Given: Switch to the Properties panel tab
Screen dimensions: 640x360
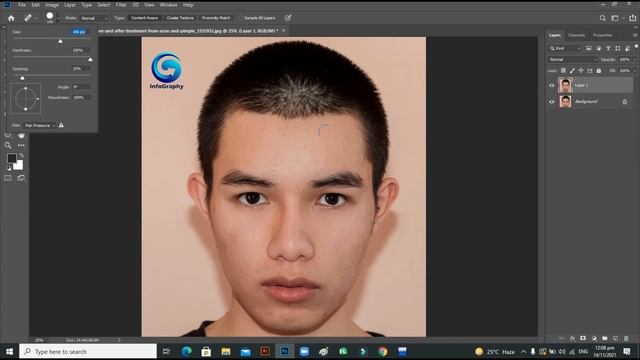Looking at the screenshot, I should tap(602, 35).
